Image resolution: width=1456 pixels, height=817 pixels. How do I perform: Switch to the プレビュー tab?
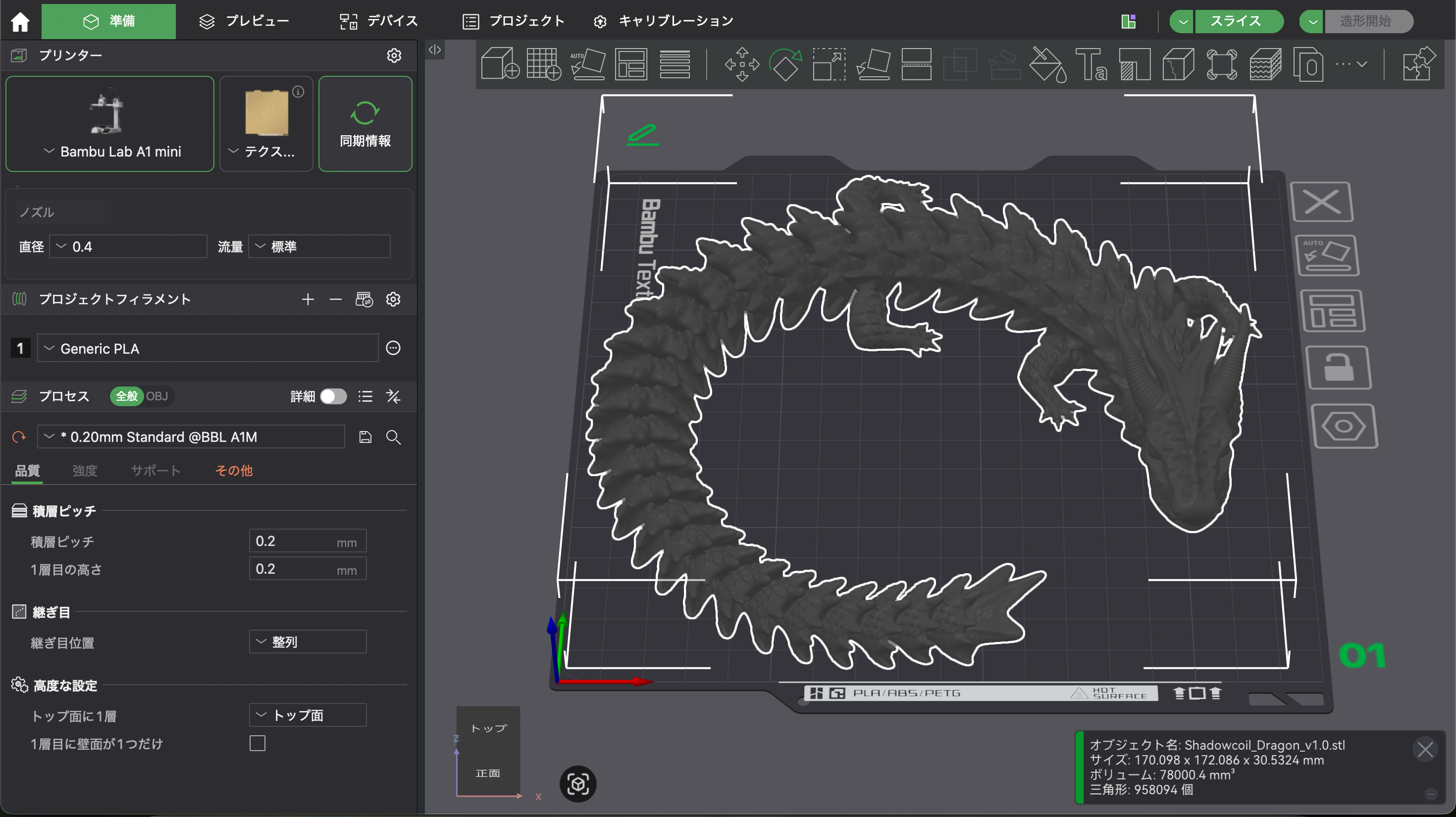click(x=244, y=21)
